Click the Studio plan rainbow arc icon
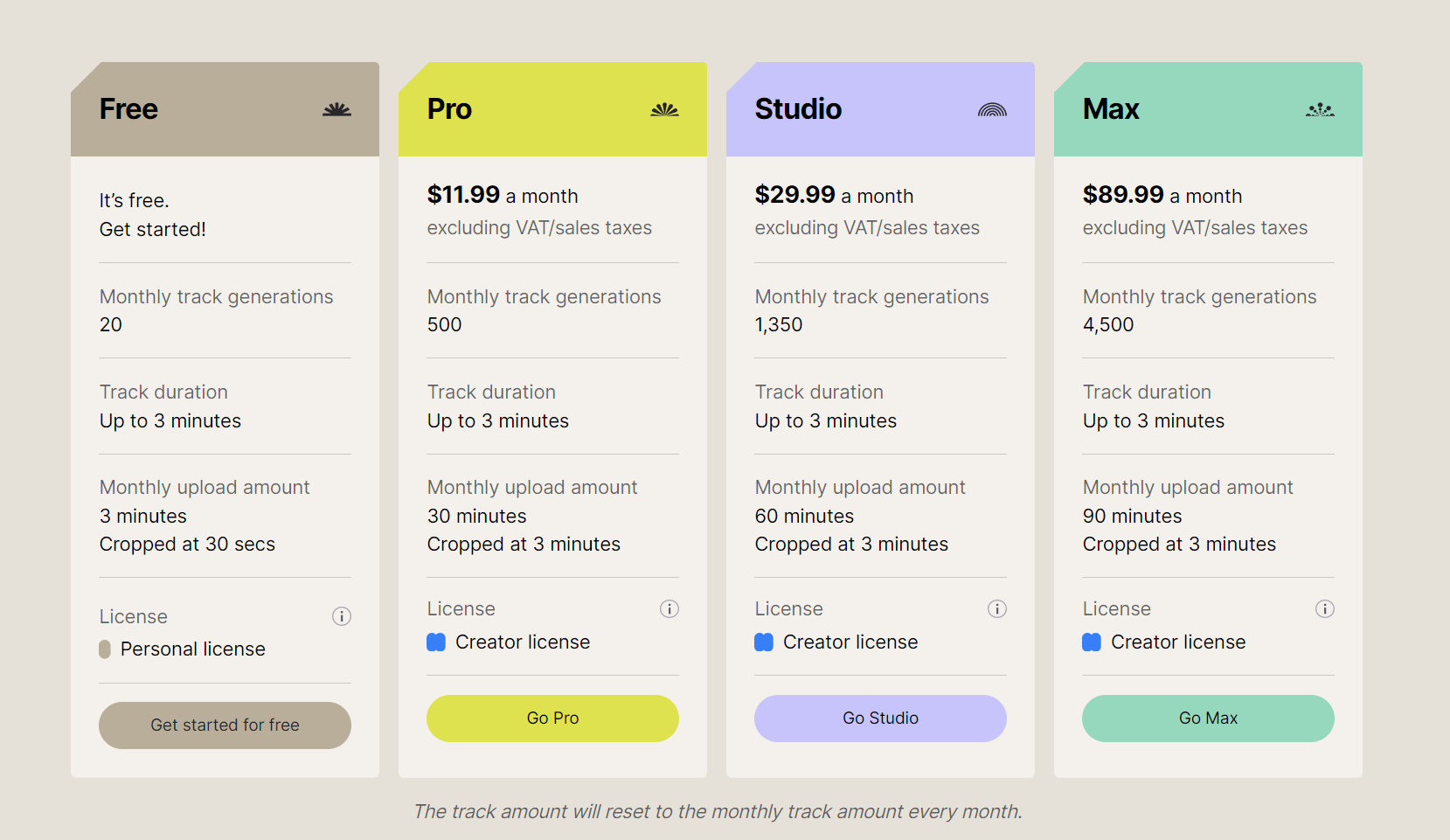The height and width of the screenshot is (840, 1450). [x=992, y=109]
